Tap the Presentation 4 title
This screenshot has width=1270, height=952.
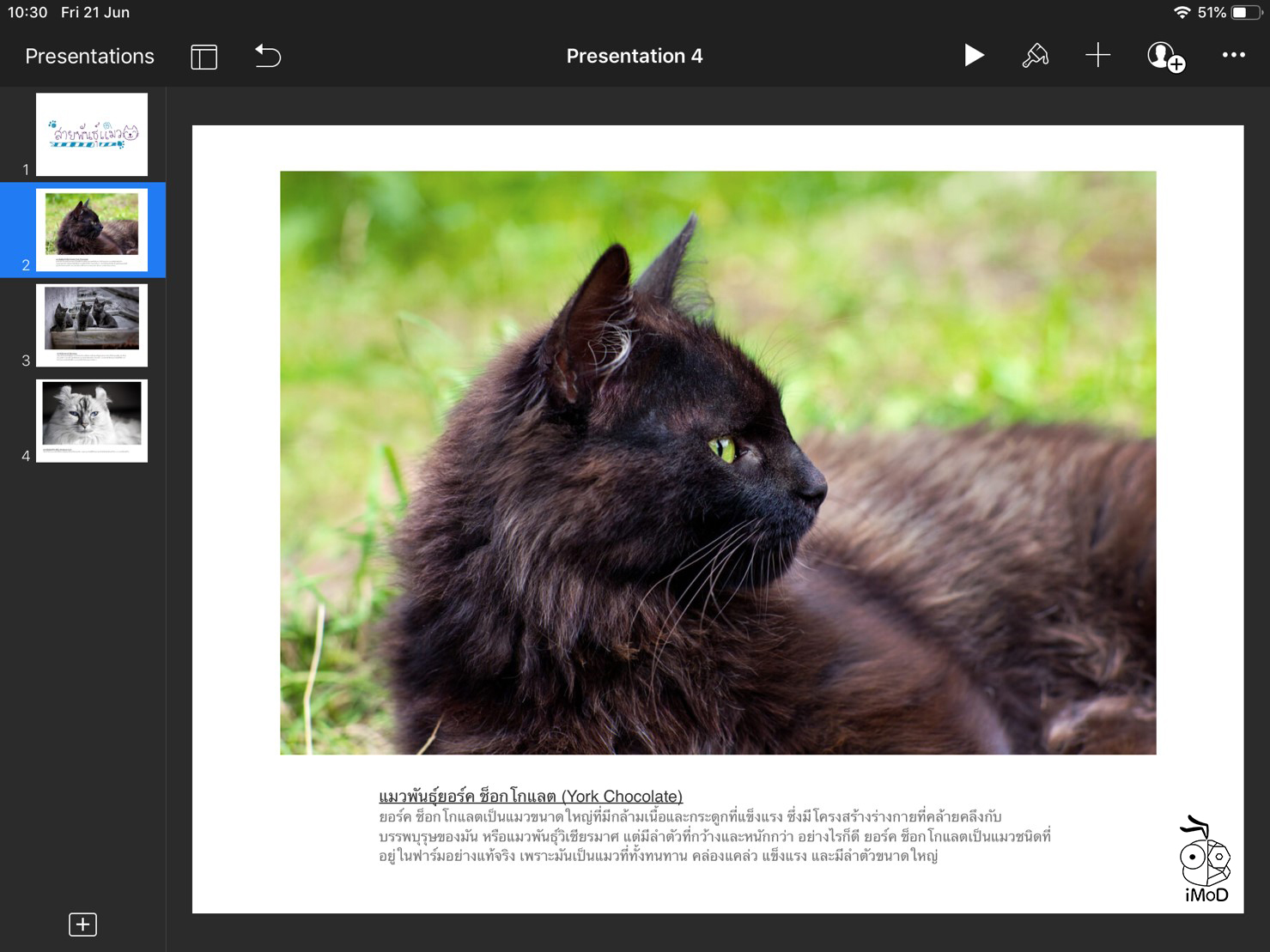coord(634,57)
